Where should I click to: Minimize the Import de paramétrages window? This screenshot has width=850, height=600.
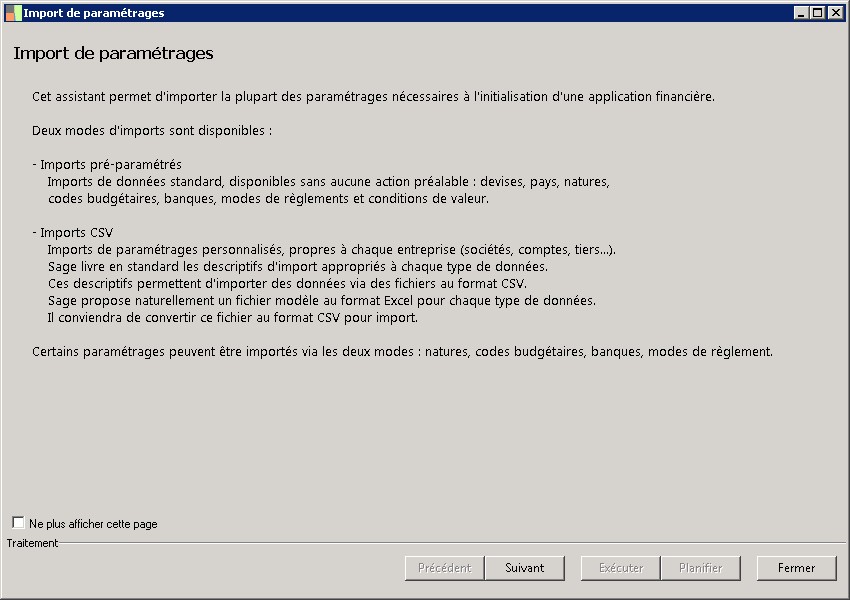pyautogui.click(x=801, y=13)
